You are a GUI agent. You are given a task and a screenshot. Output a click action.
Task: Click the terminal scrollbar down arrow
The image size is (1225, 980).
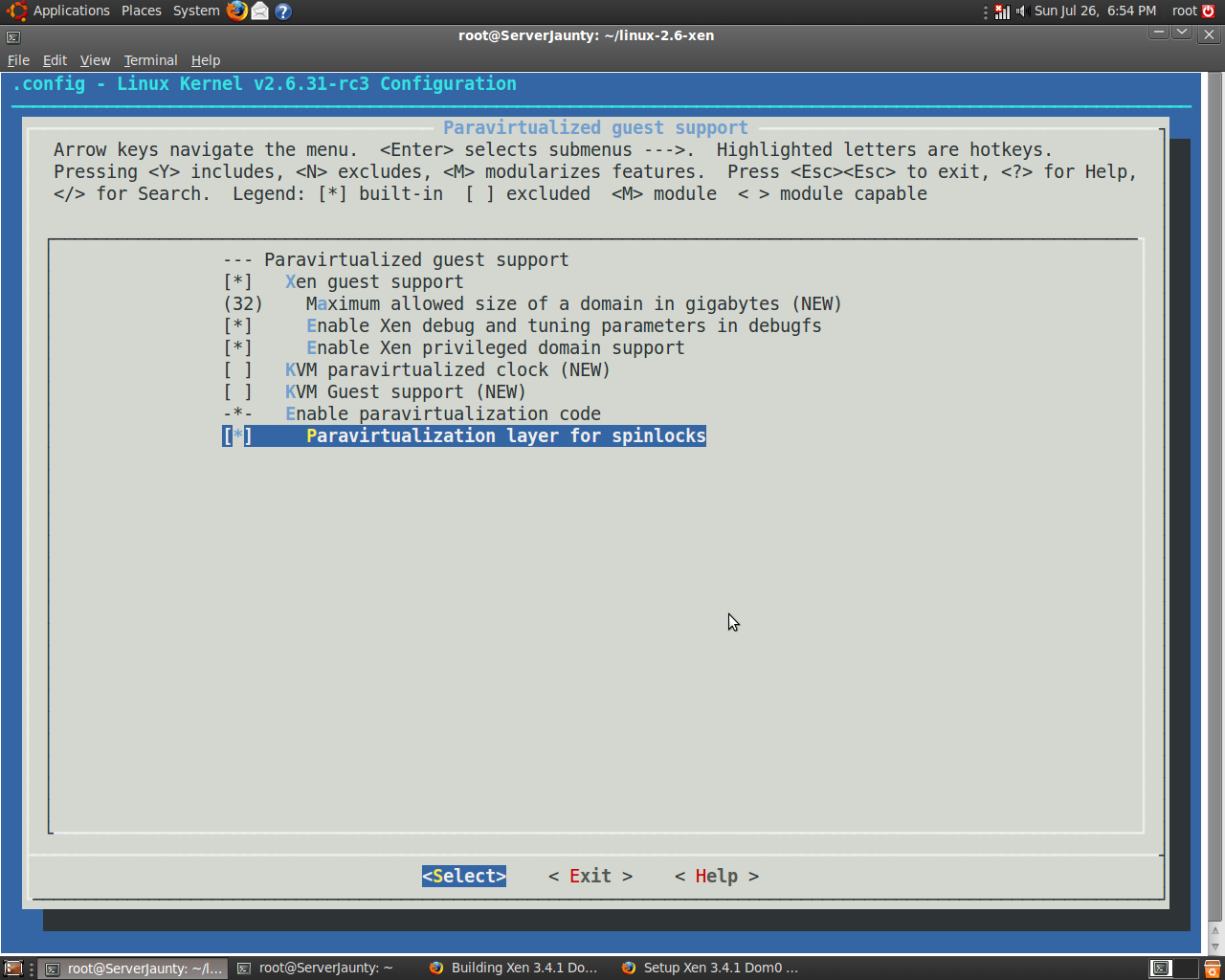1214,947
